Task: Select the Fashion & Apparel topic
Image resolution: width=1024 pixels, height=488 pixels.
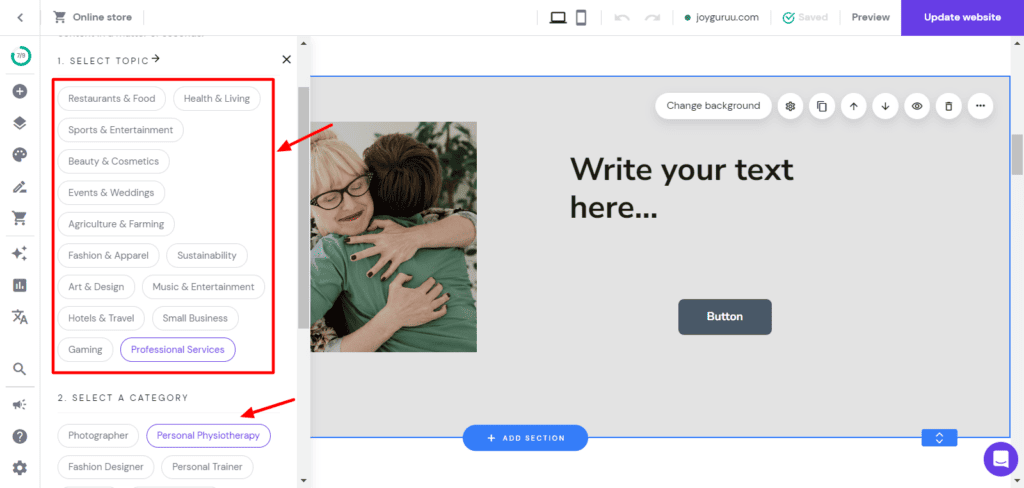Action: click(108, 255)
